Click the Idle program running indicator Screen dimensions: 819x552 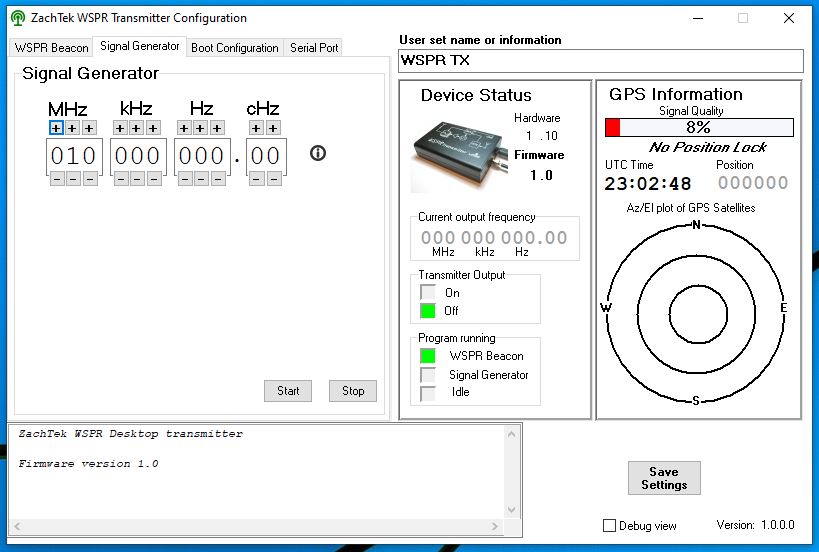pos(428,393)
